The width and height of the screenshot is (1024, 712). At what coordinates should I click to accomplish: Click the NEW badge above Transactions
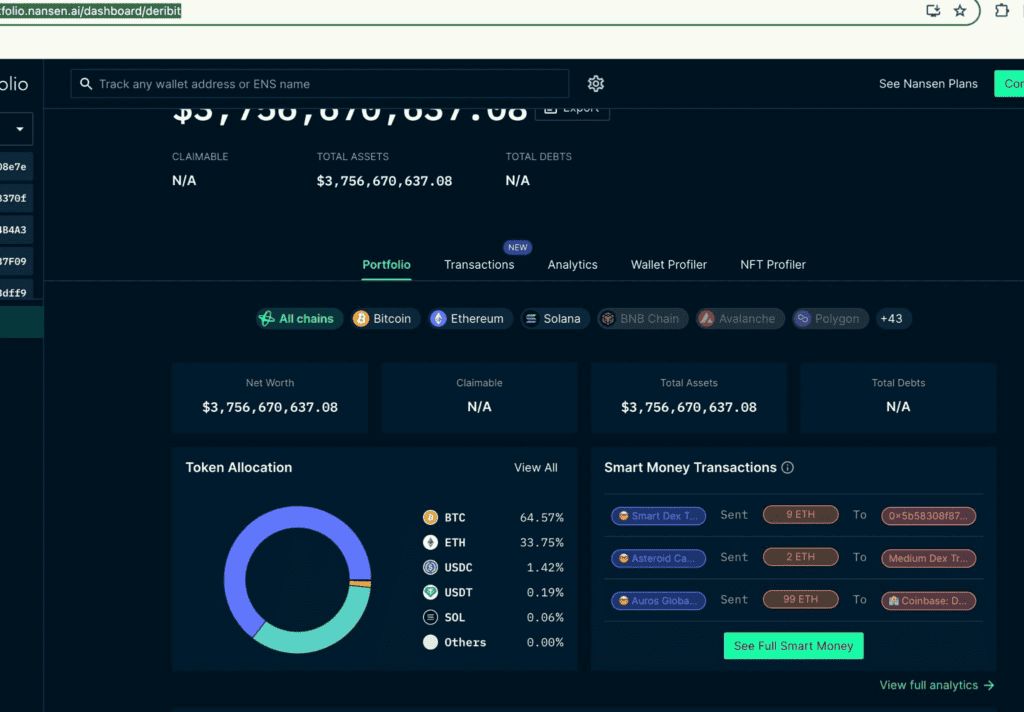517,248
